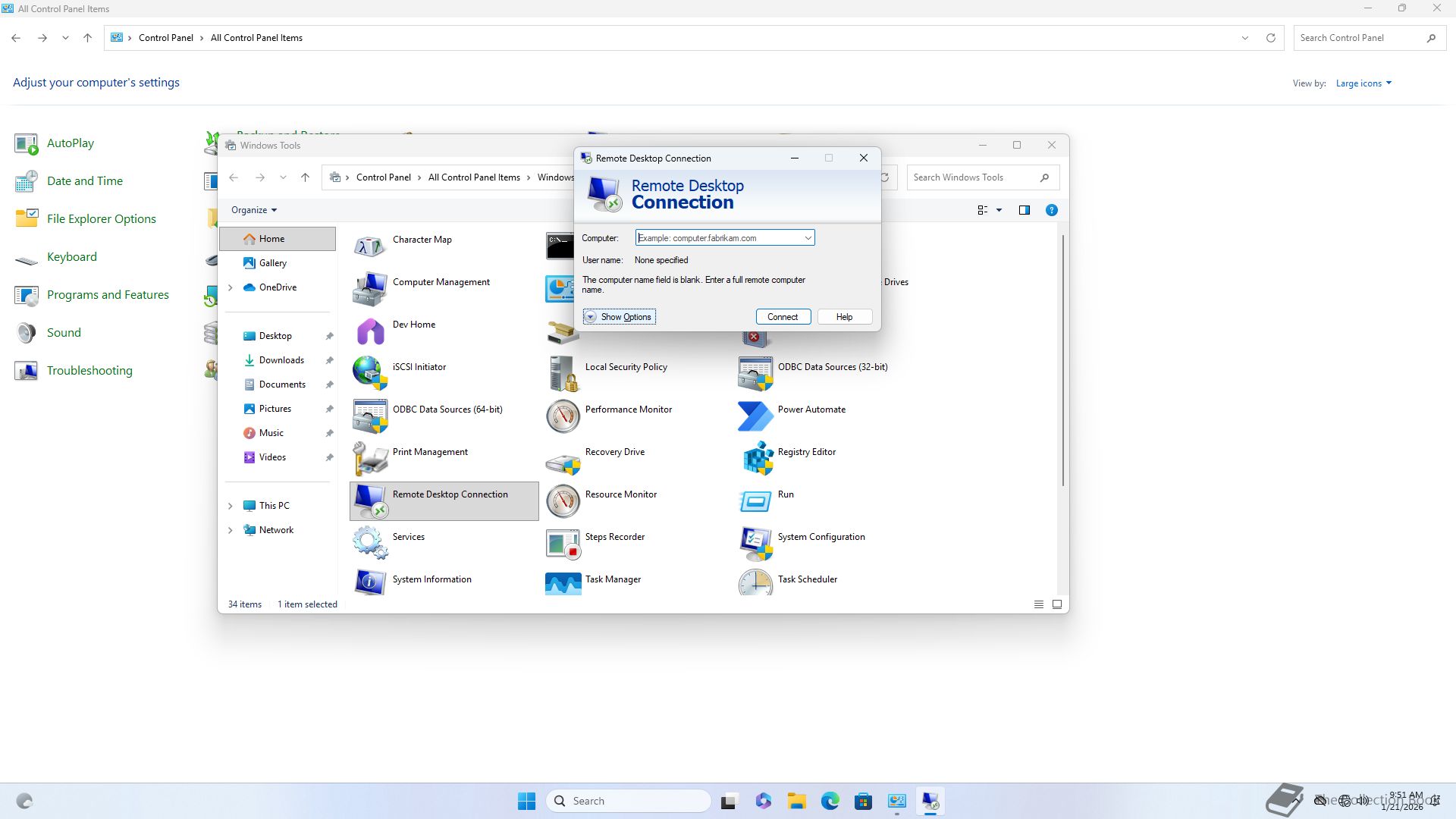Switch to large icons view in the status bar
This screenshot has height=819, width=1456.
click(x=1056, y=604)
